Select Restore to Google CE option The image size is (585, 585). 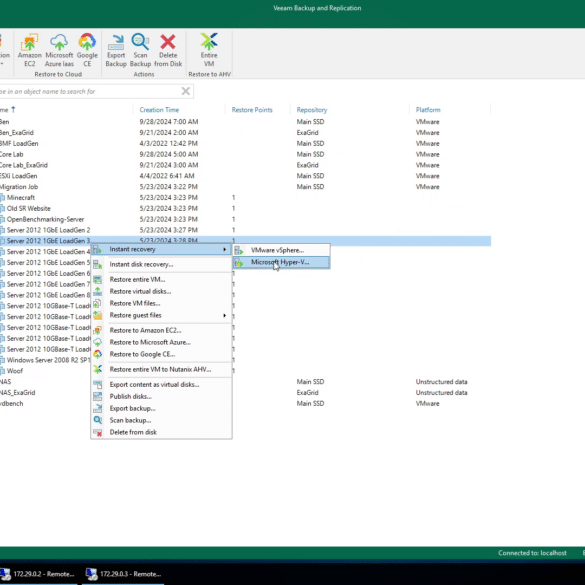pyautogui.click(x=161, y=354)
